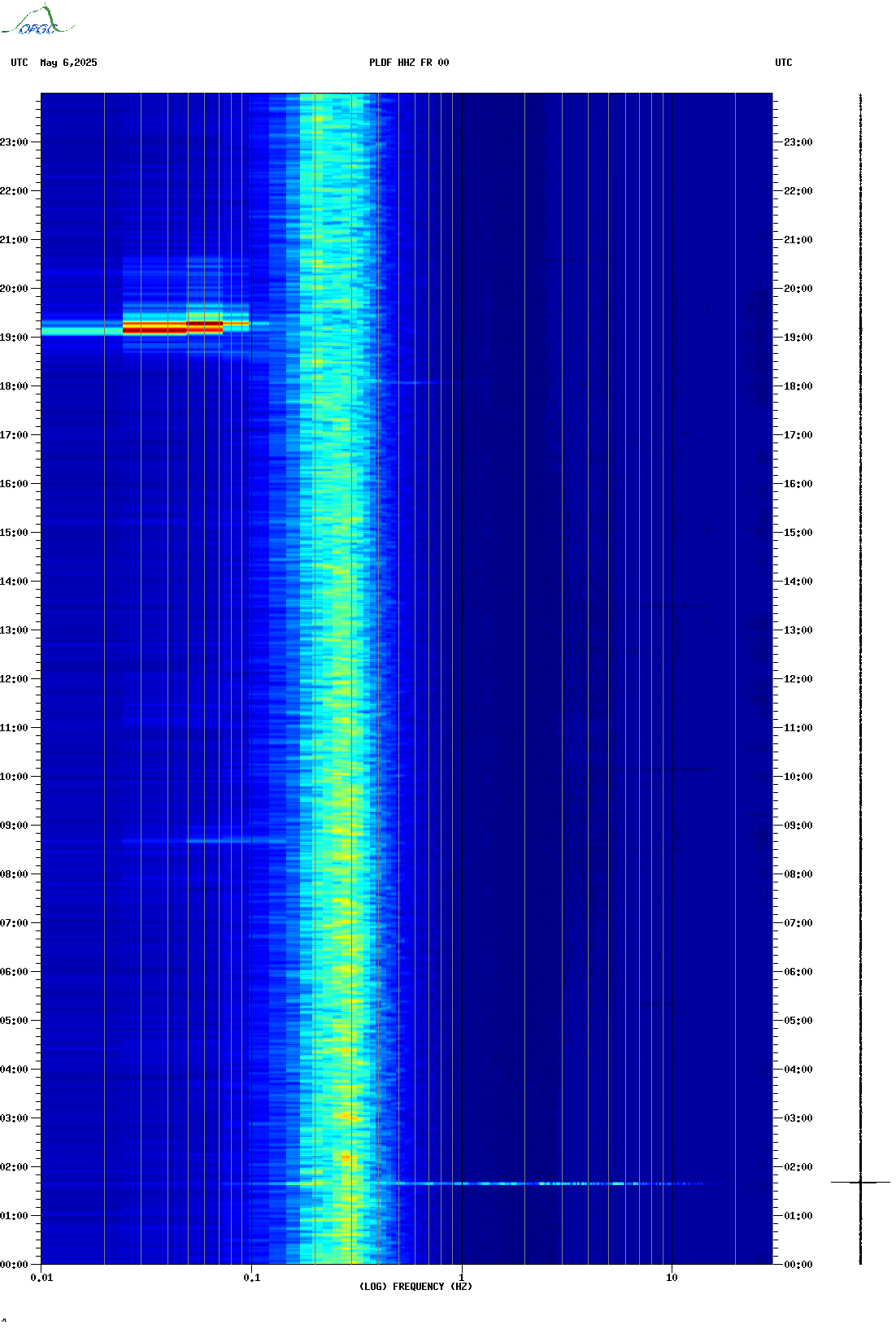896x1329 pixels.
Task: Click the right-axis 00:00 time label
Action: click(798, 1265)
